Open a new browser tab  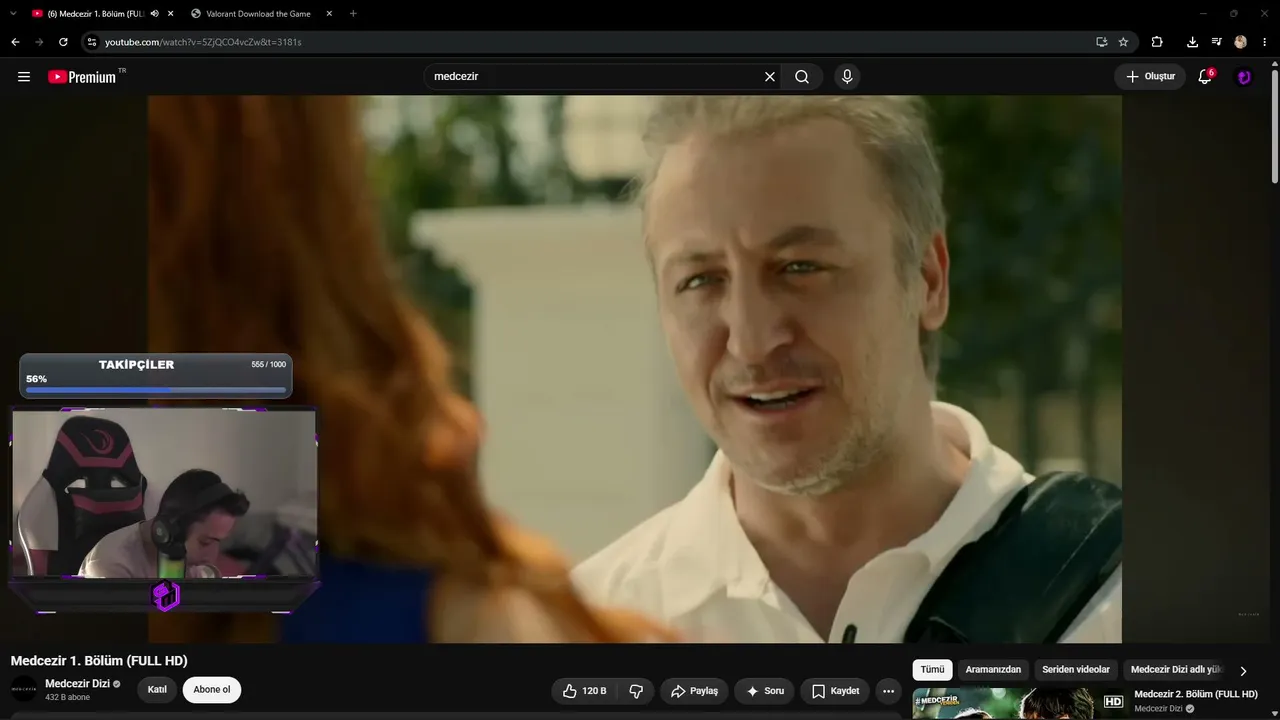tap(353, 14)
